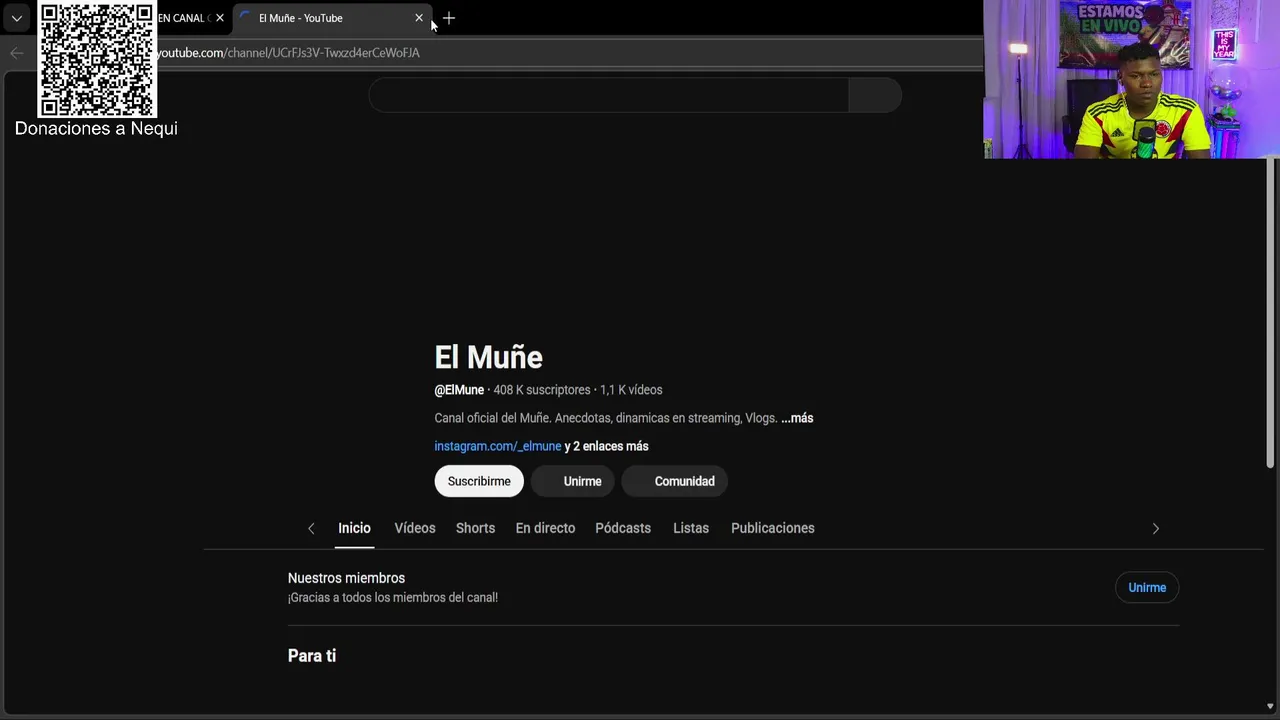Open the new tab plus button

point(449,18)
